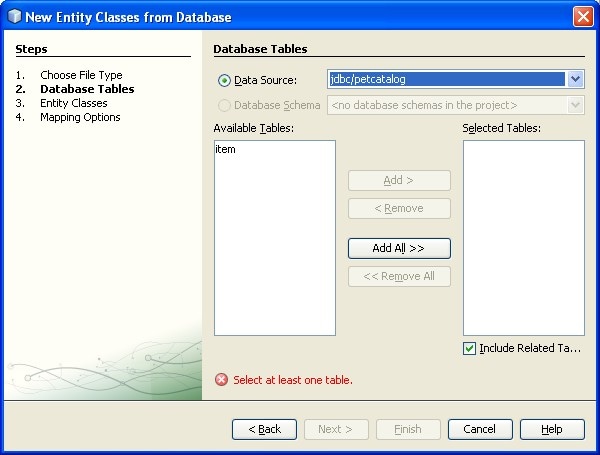Close the New Entity Classes dialog
This screenshot has width=600, height=455.
(583, 17)
